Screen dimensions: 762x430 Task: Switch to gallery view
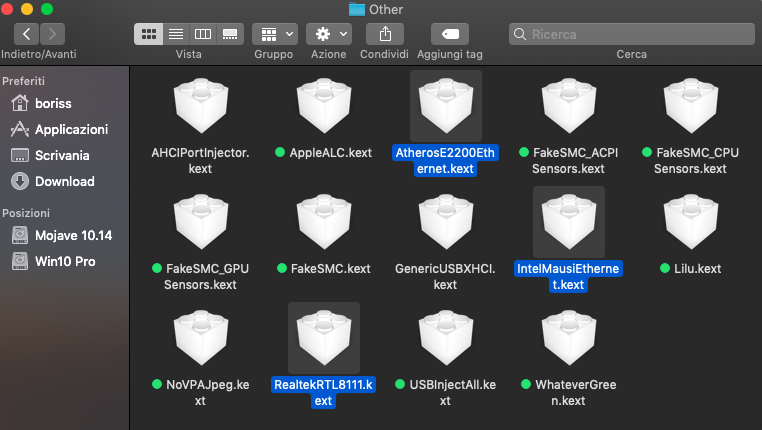[x=230, y=34]
